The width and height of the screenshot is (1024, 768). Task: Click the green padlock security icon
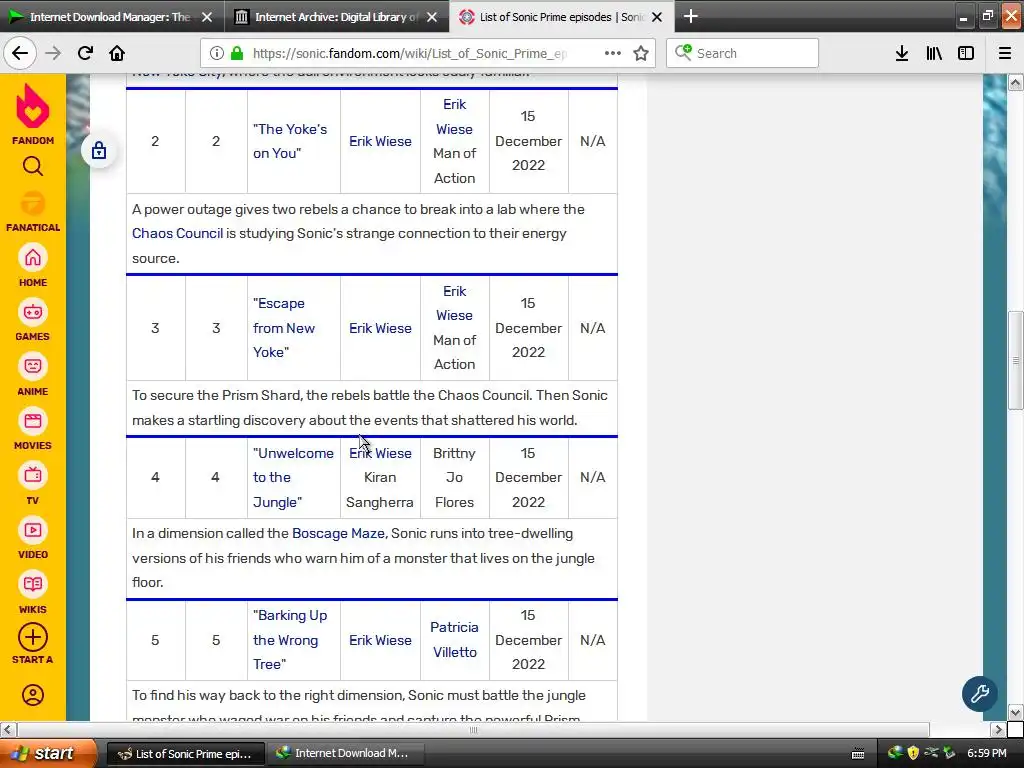(237, 54)
